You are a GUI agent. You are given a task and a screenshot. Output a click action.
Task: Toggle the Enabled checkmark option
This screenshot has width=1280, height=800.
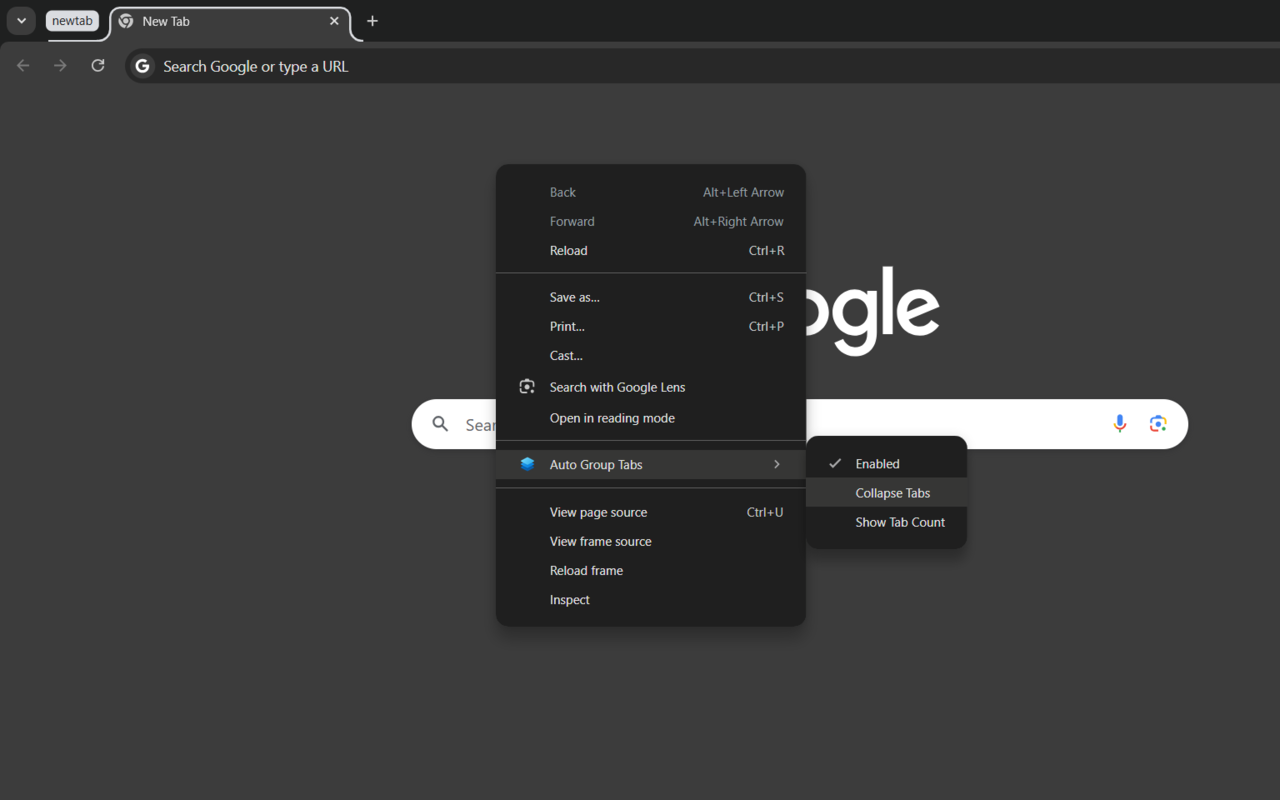887,464
